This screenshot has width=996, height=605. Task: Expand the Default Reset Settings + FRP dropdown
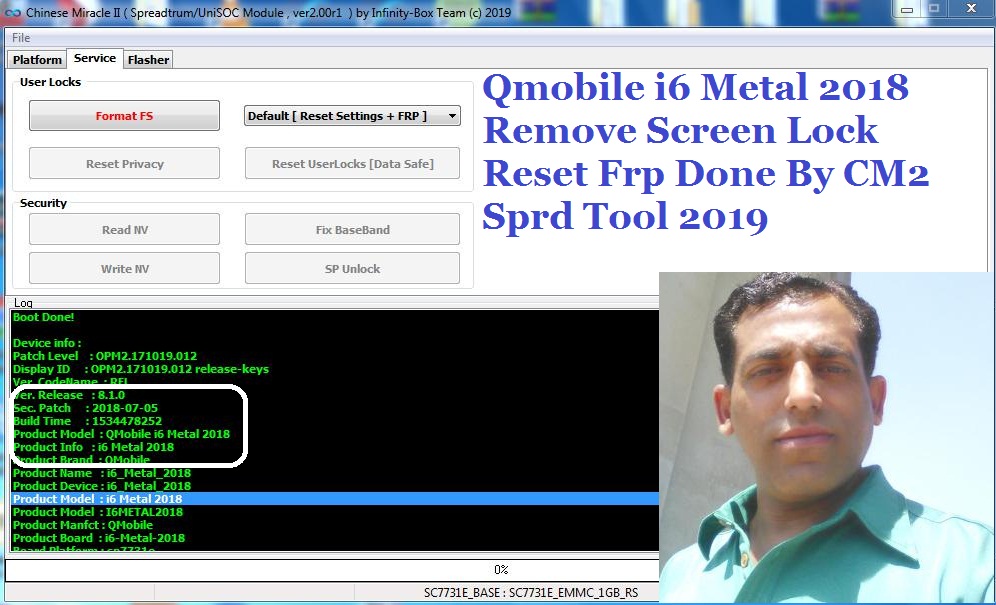pyautogui.click(x=353, y=116)
